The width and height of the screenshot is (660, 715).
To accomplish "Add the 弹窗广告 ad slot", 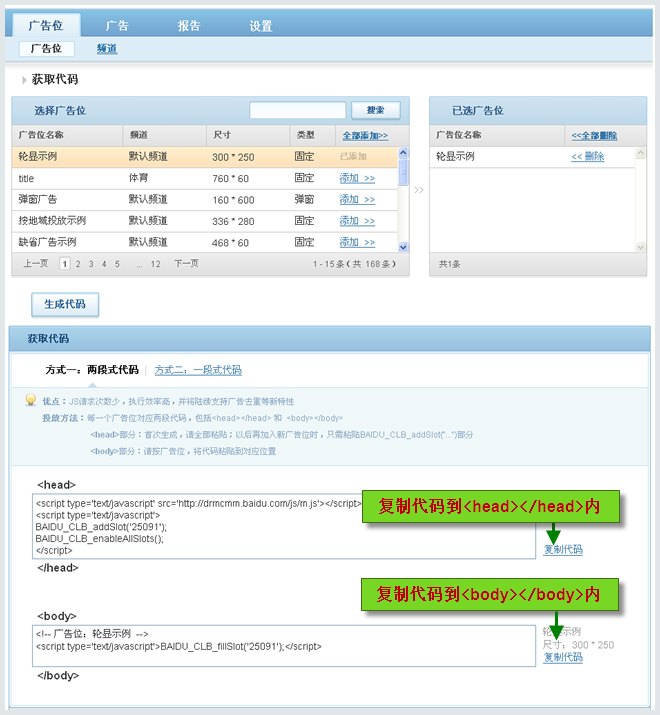I will (357, 200).
